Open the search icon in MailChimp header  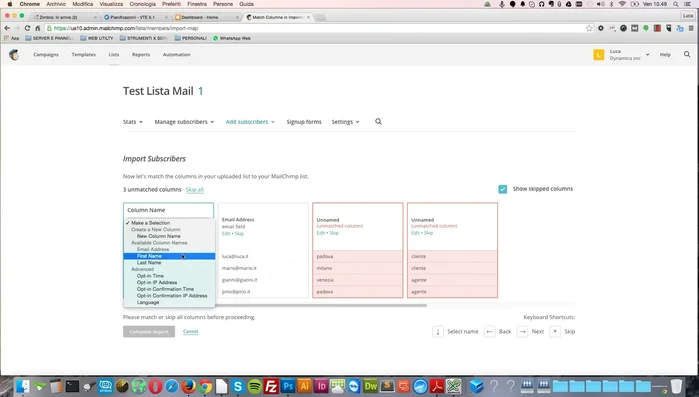[x=687, y=54]
